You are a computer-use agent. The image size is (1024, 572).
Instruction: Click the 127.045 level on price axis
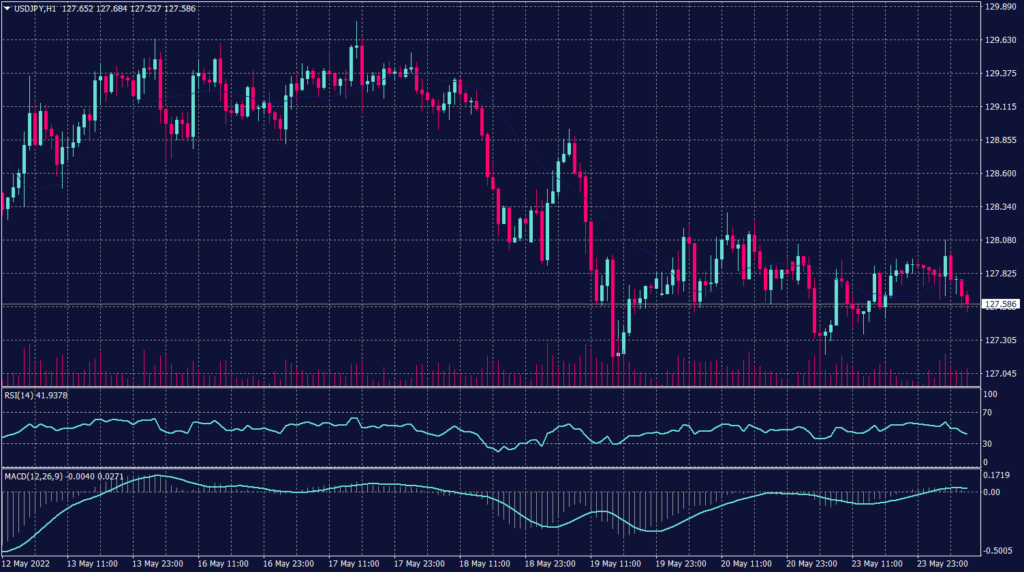1000,374
